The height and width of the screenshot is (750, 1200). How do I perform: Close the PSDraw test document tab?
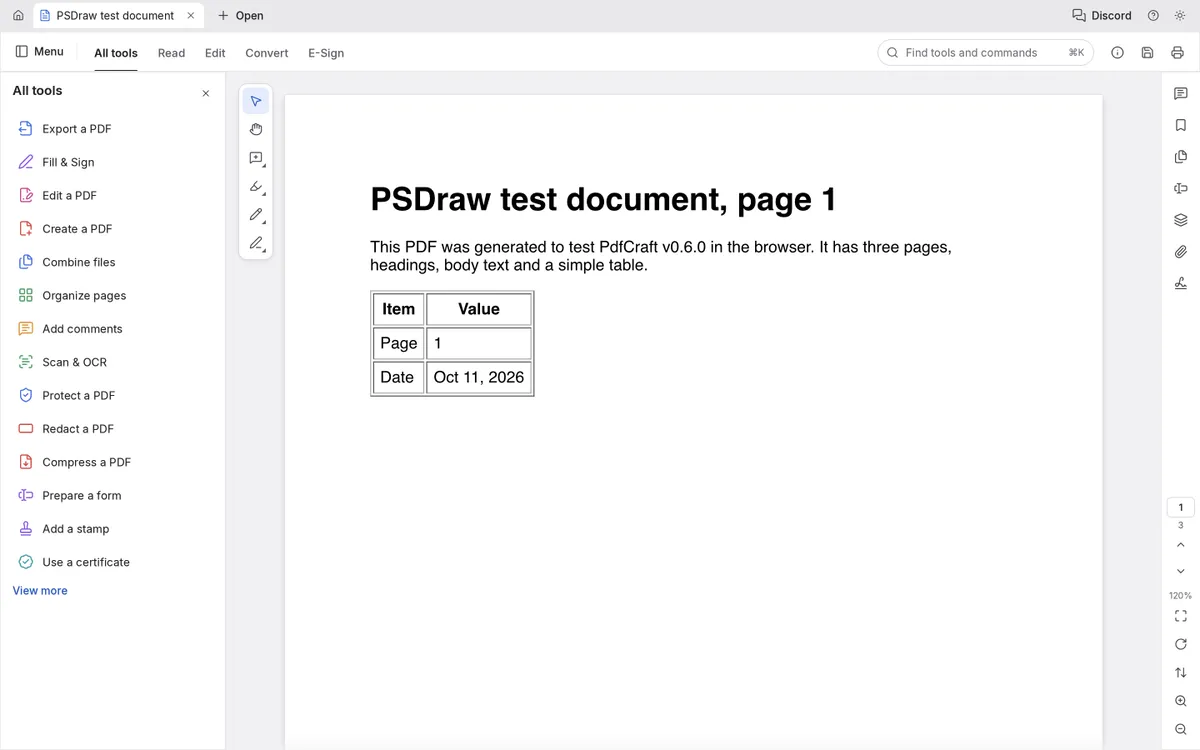coord(191,16)
